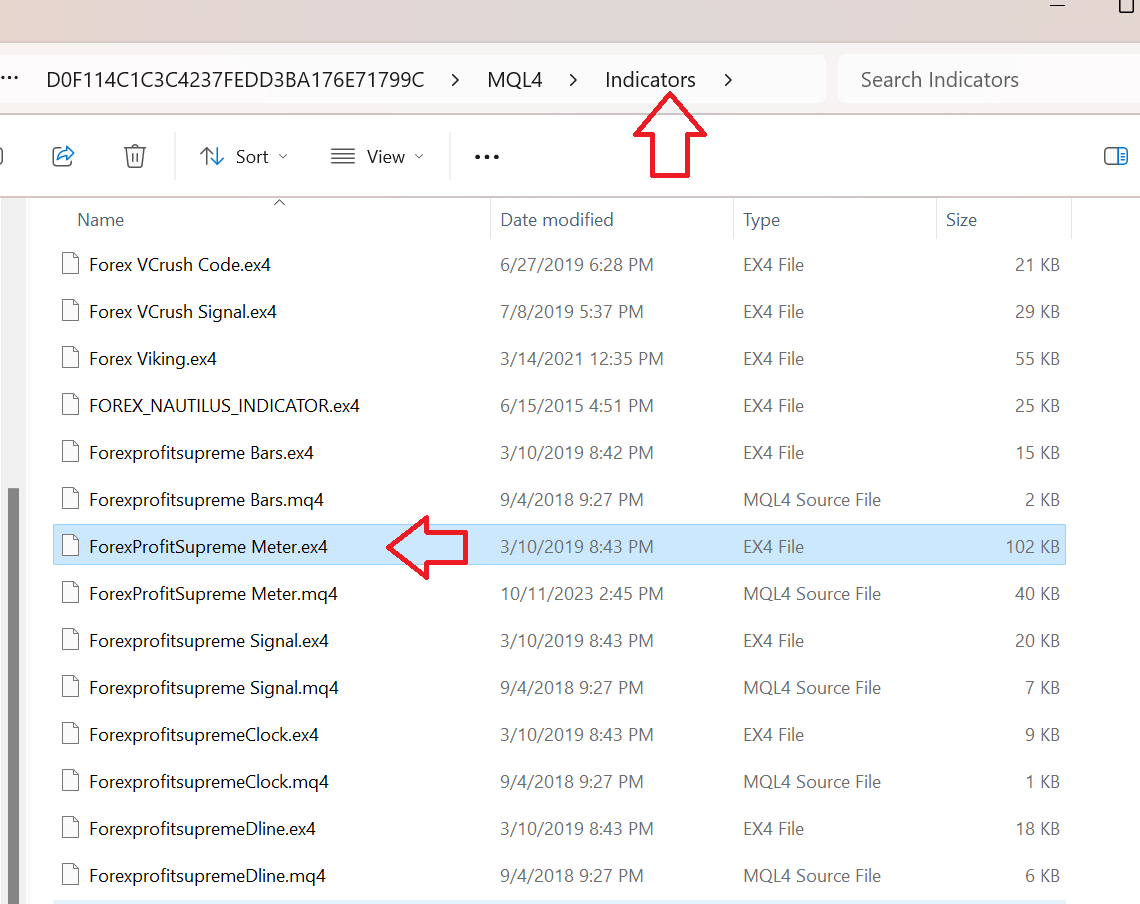
Task: Select file Forex VCrush Code.ex4
Action: click(x=559, y=265)
